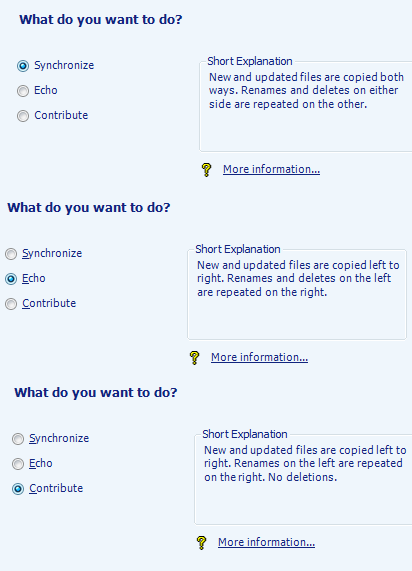This screenshot has width=412, height=571.
Task: Open More information link below the 'No deletions' explanation
Action: pyautogui.click(x=266, y=542)
